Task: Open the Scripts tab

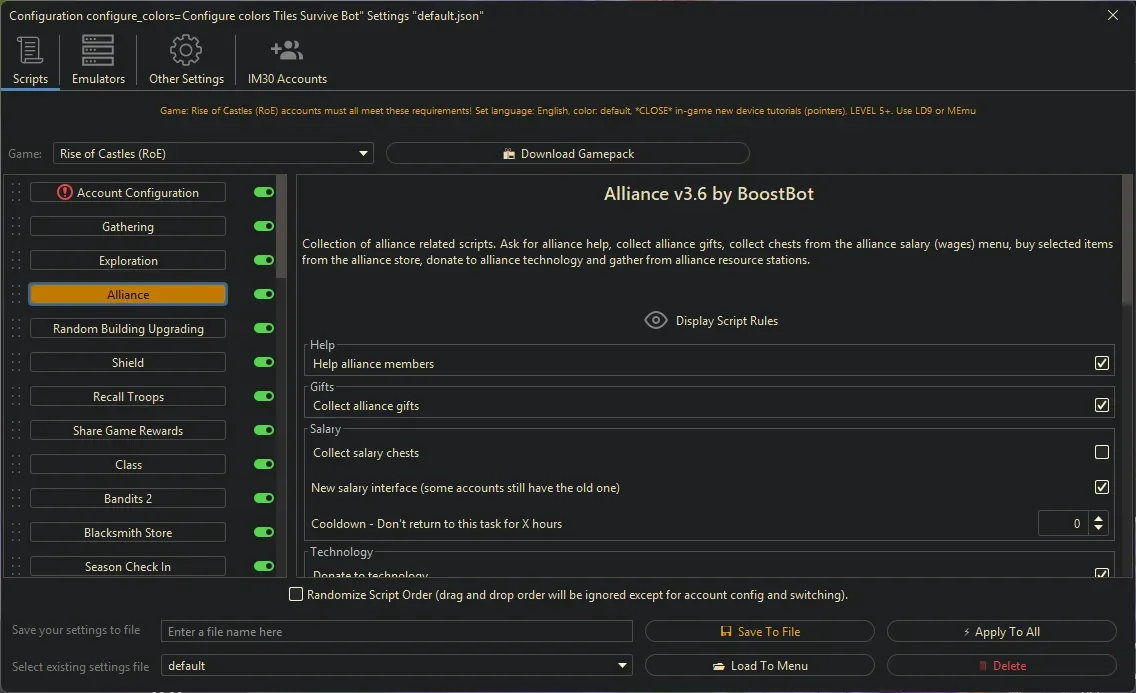Action: tap(30, 60)
